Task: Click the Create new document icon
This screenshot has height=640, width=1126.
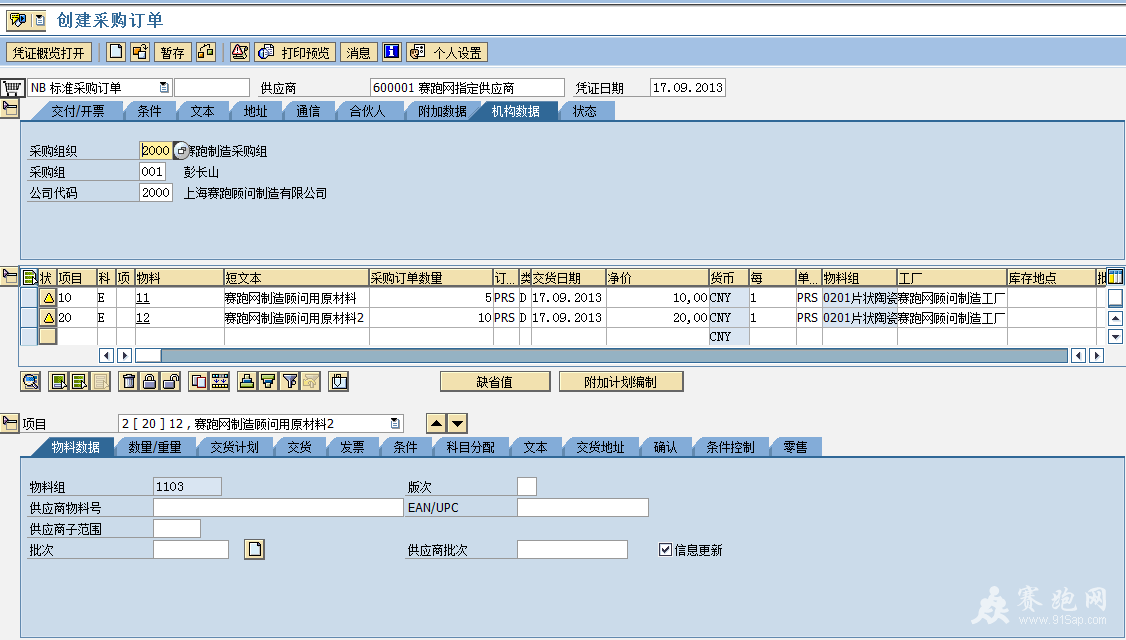Action: [x=116, y=52]
